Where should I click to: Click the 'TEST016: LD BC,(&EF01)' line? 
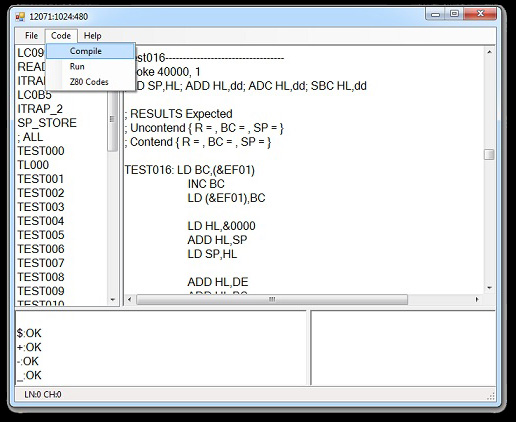(189, 170)
